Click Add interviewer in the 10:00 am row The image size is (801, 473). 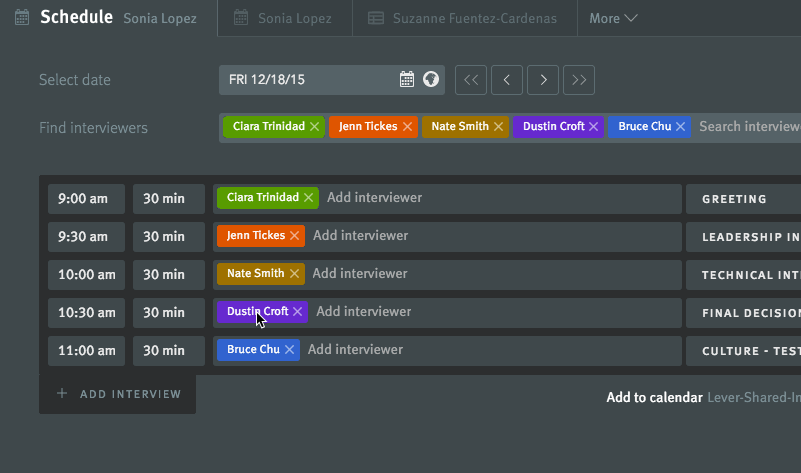[360, 274]
